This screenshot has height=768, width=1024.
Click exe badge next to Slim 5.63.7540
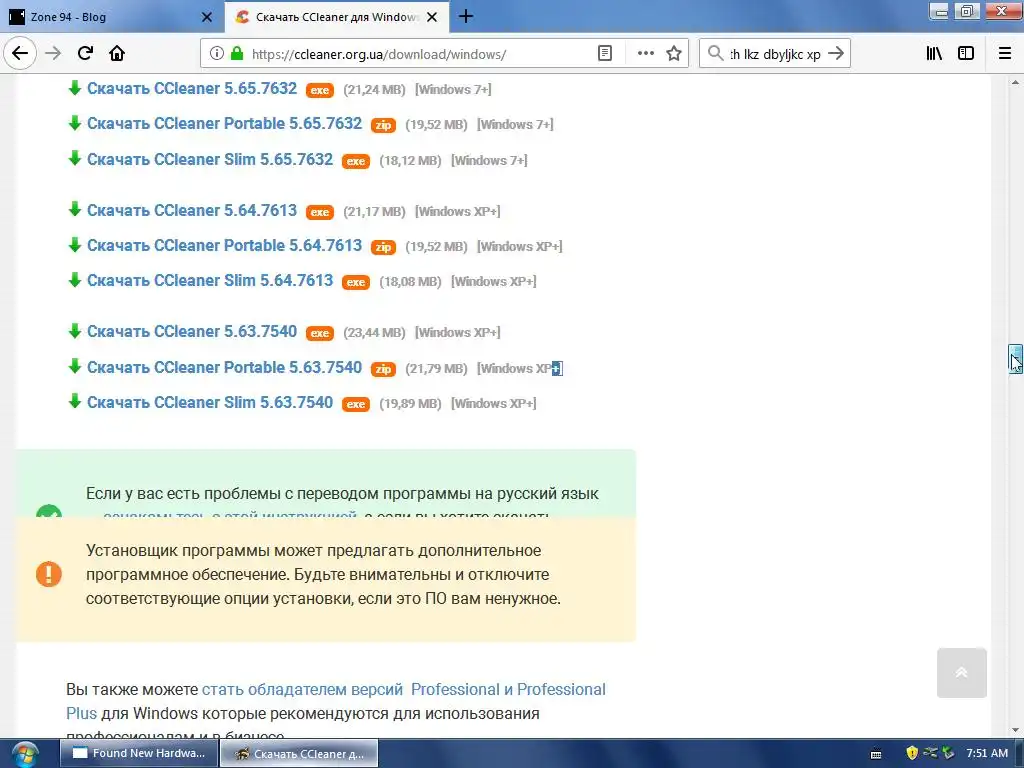(356, 404)
